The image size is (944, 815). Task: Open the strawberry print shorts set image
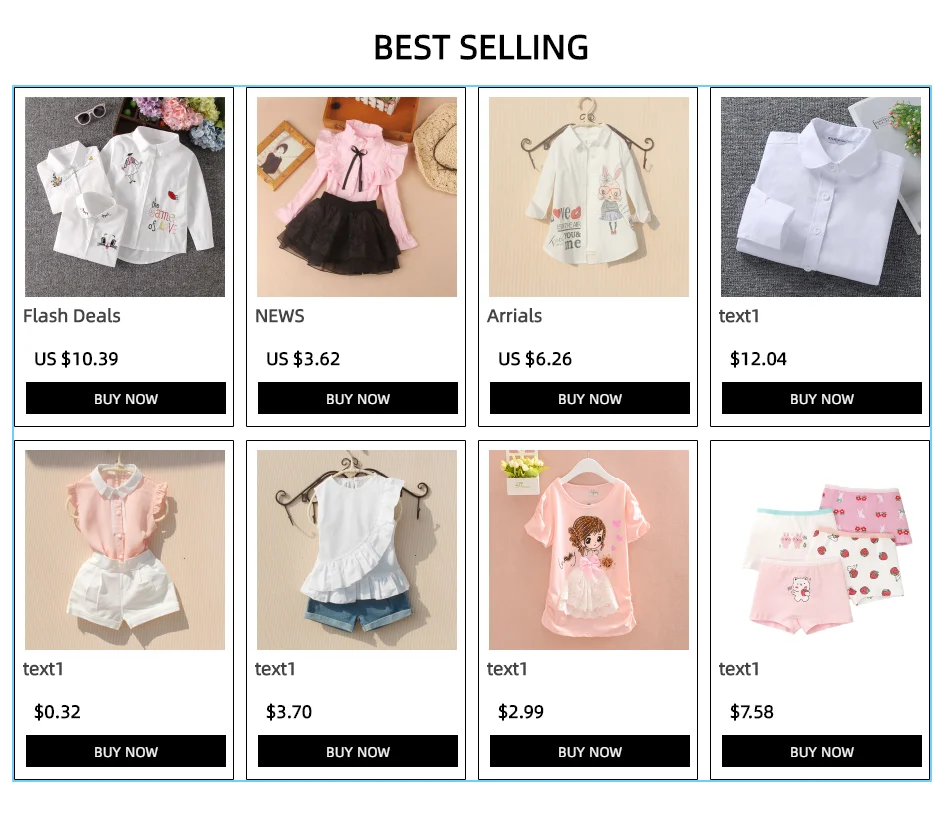[x=821, y=550]
